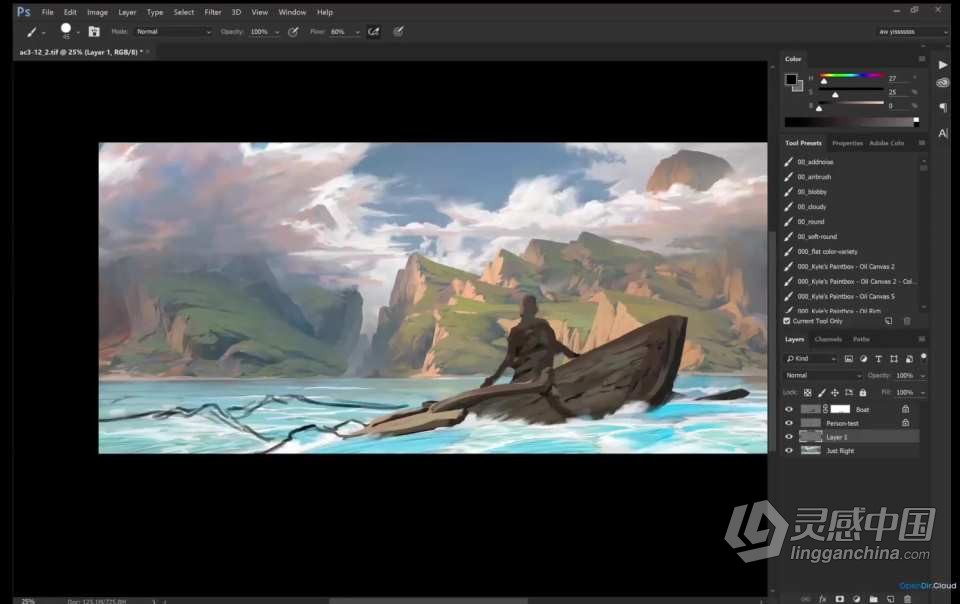Screen dimensions: 960x604
Task: Hide the Boat layer
Action: click(x=789, y=409)
